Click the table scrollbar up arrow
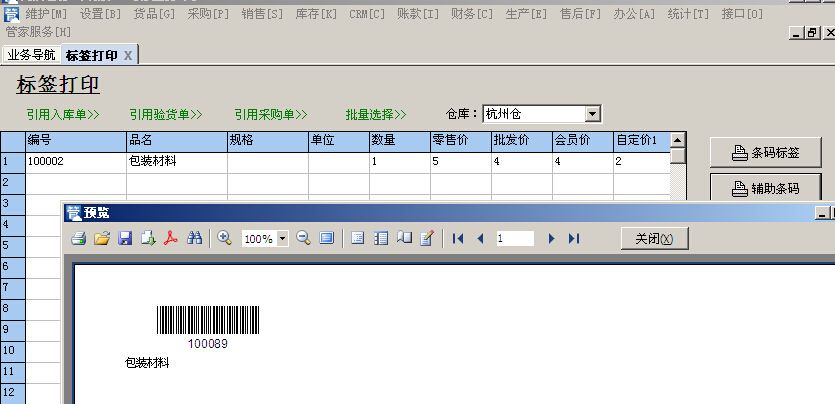The image size is (835, 404). tap(677, 141)
